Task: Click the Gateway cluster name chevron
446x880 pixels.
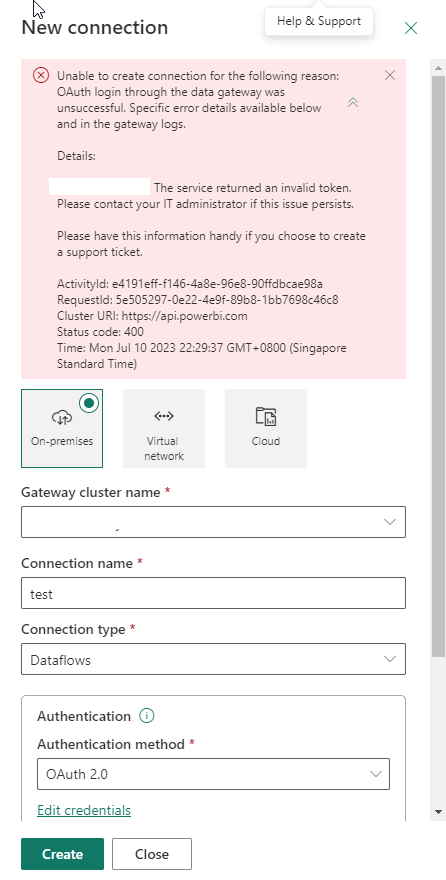Action: (x=390, y=522)
